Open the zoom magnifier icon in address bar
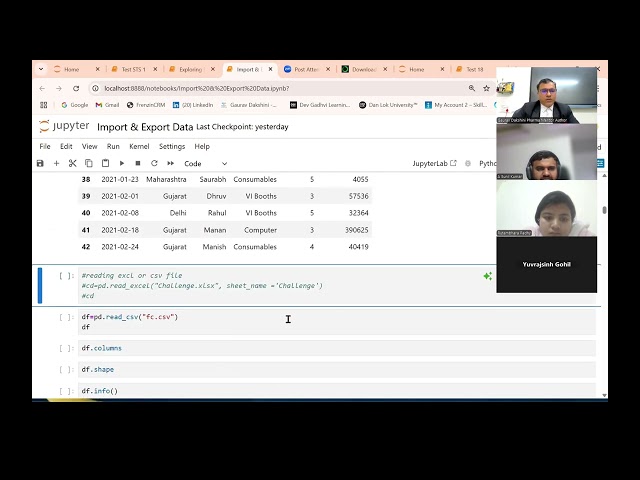Viewport: 640px width, 480px height. (472, 88)
